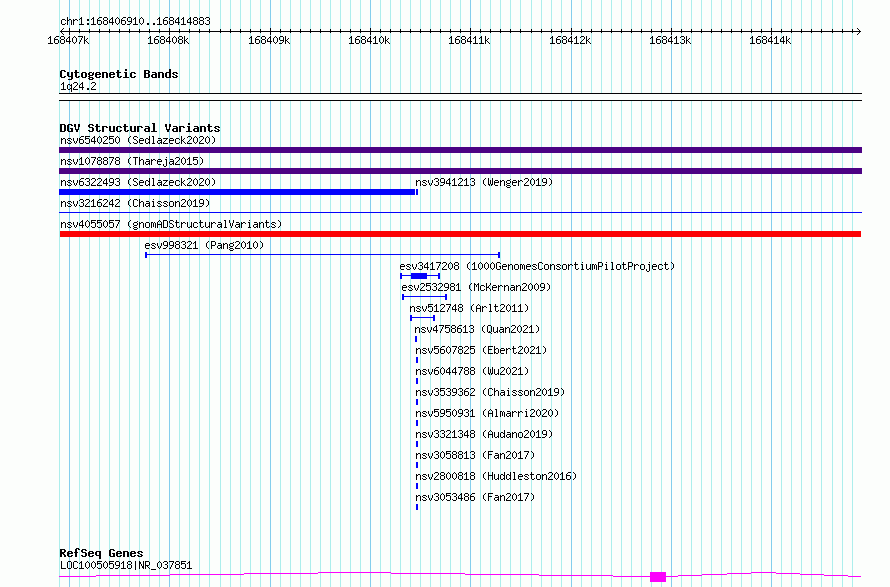
Task: Click the 168408k ruler tick label
Action: (x=168, y=40)
